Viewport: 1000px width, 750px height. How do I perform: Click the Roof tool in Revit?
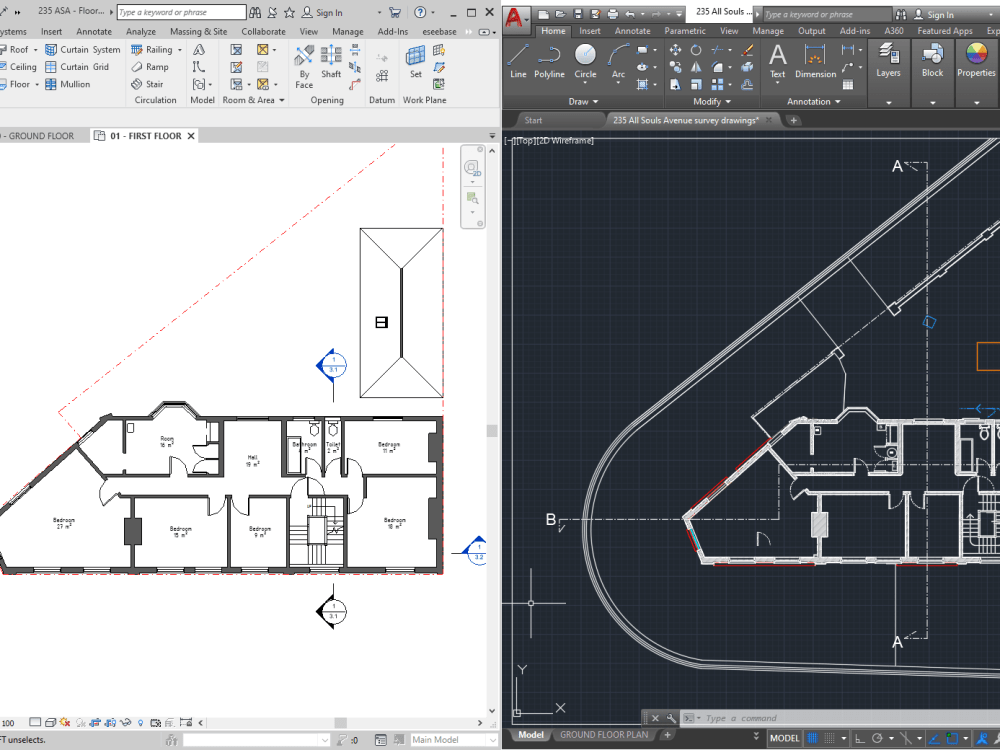click(x=15, y=49)
